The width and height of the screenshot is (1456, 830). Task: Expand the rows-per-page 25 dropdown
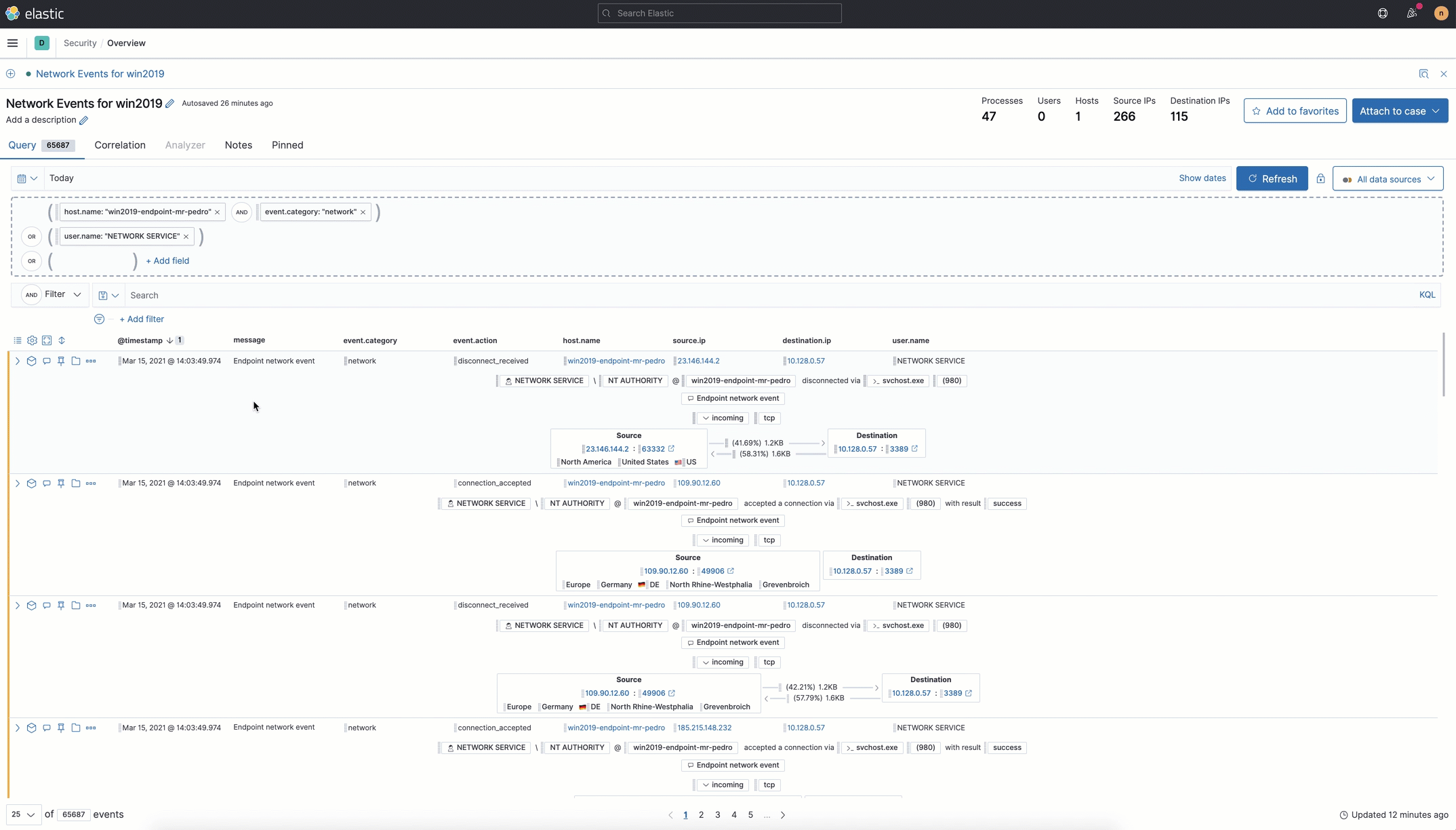[22, 814]
